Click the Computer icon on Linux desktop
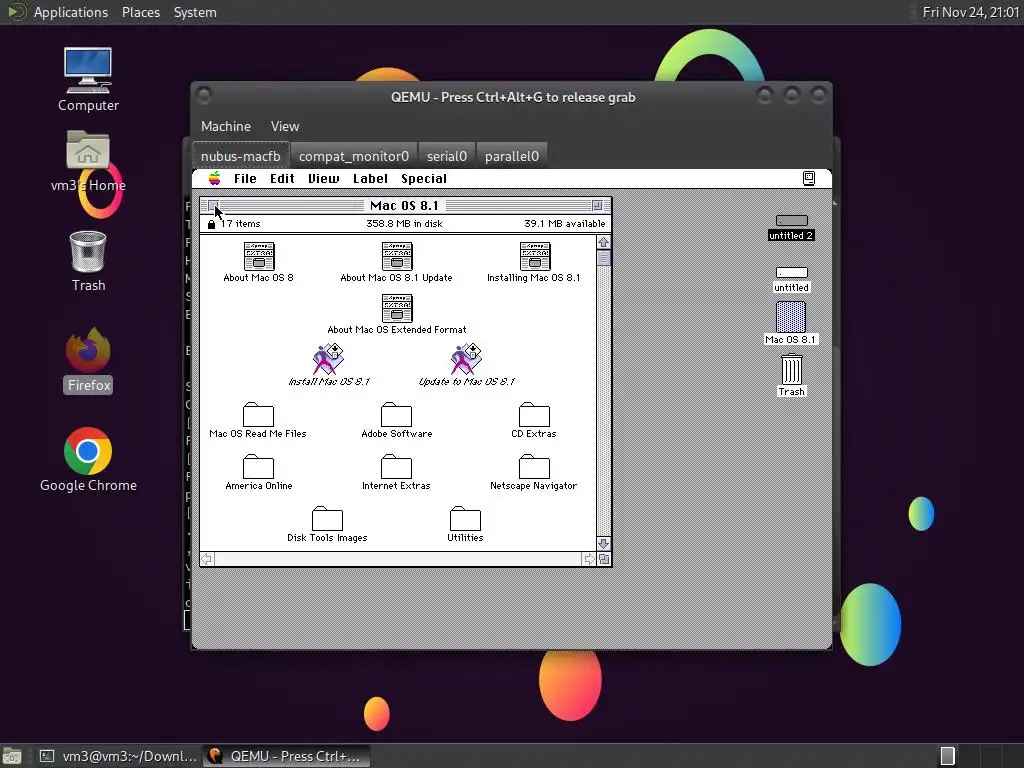 88,71
